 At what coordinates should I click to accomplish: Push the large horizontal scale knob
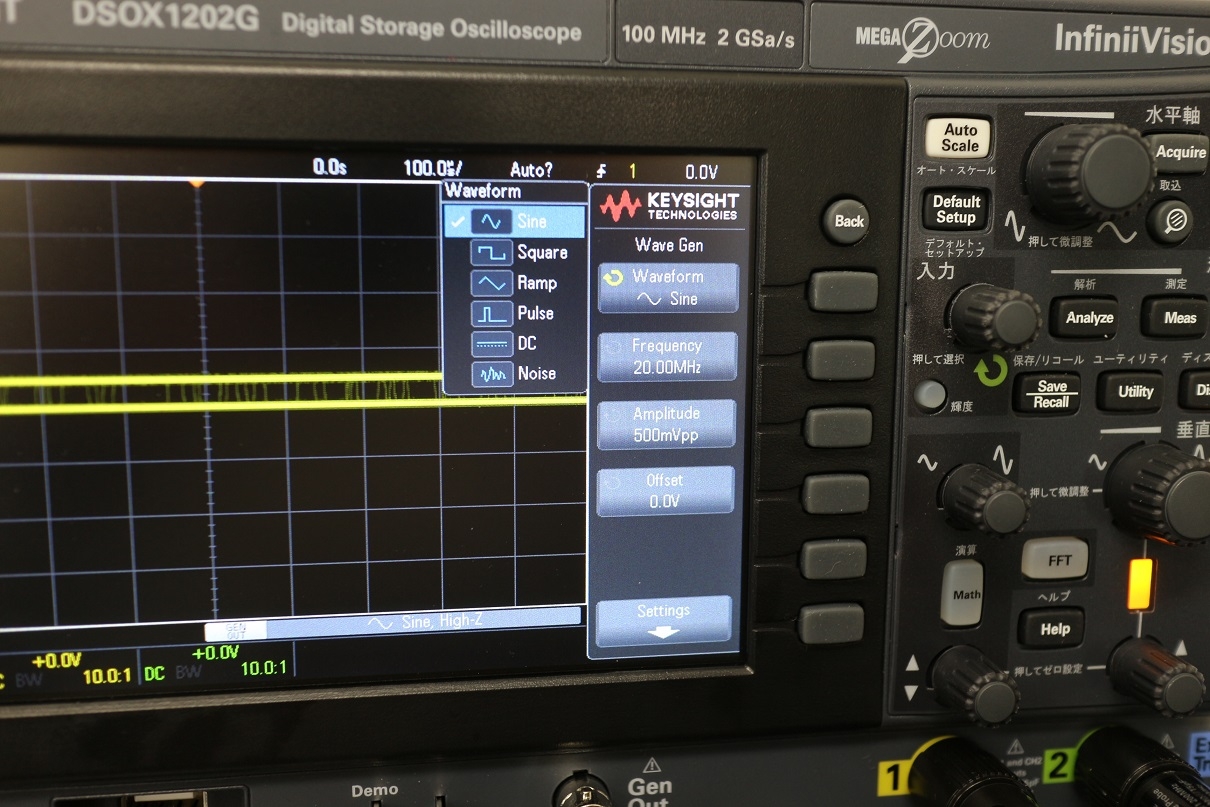[x=1088, y=175]
